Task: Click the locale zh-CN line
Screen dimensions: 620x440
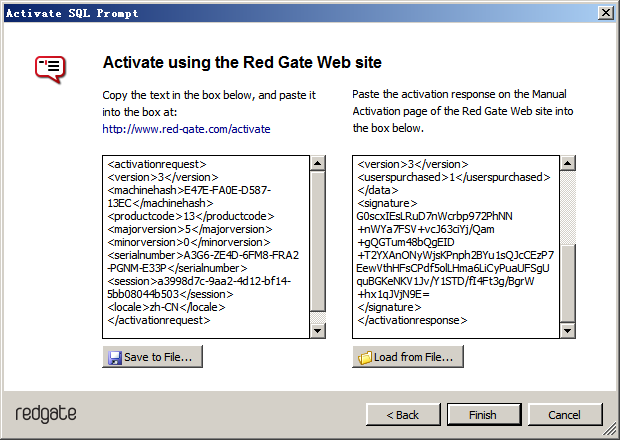Action: pyautogui.click(x=166, y=307)
